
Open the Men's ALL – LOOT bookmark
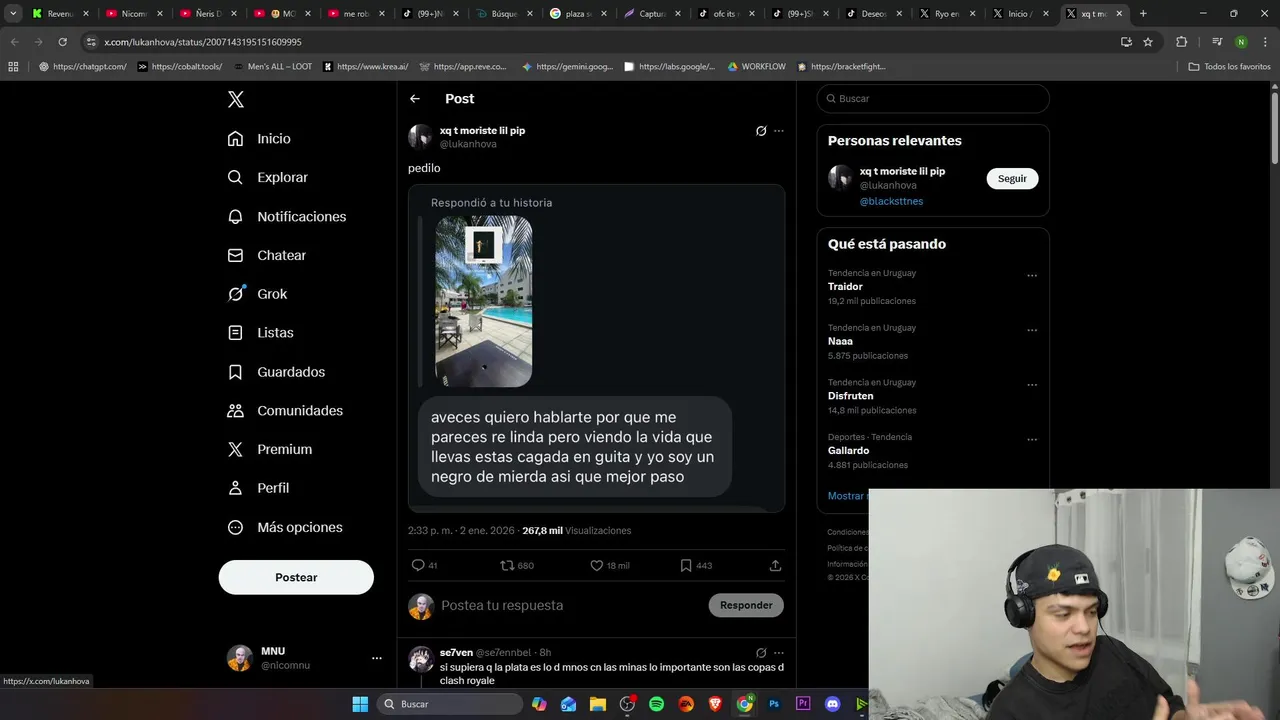point(272,67)
